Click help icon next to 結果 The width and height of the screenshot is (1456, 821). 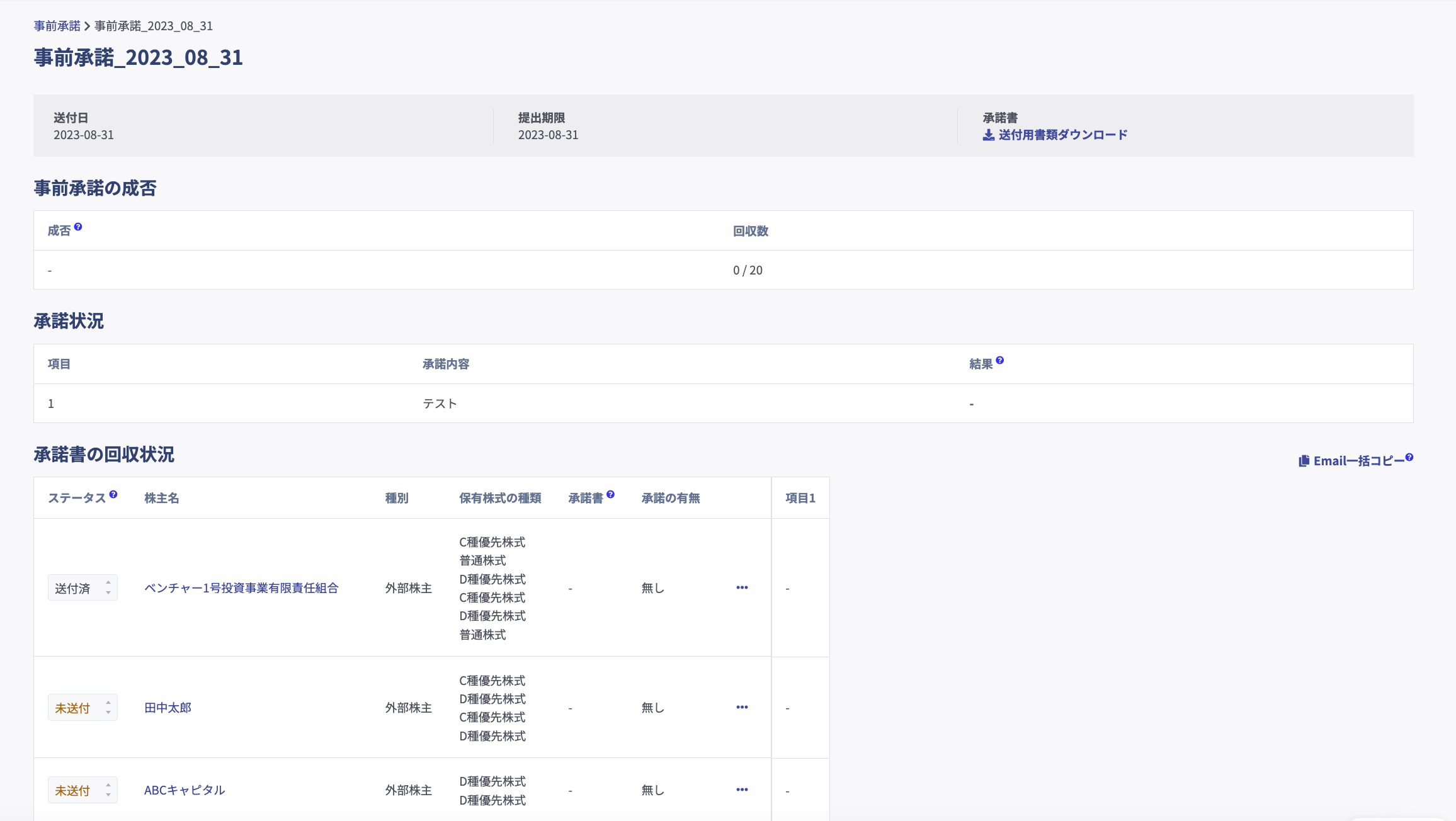point(1000,360)
